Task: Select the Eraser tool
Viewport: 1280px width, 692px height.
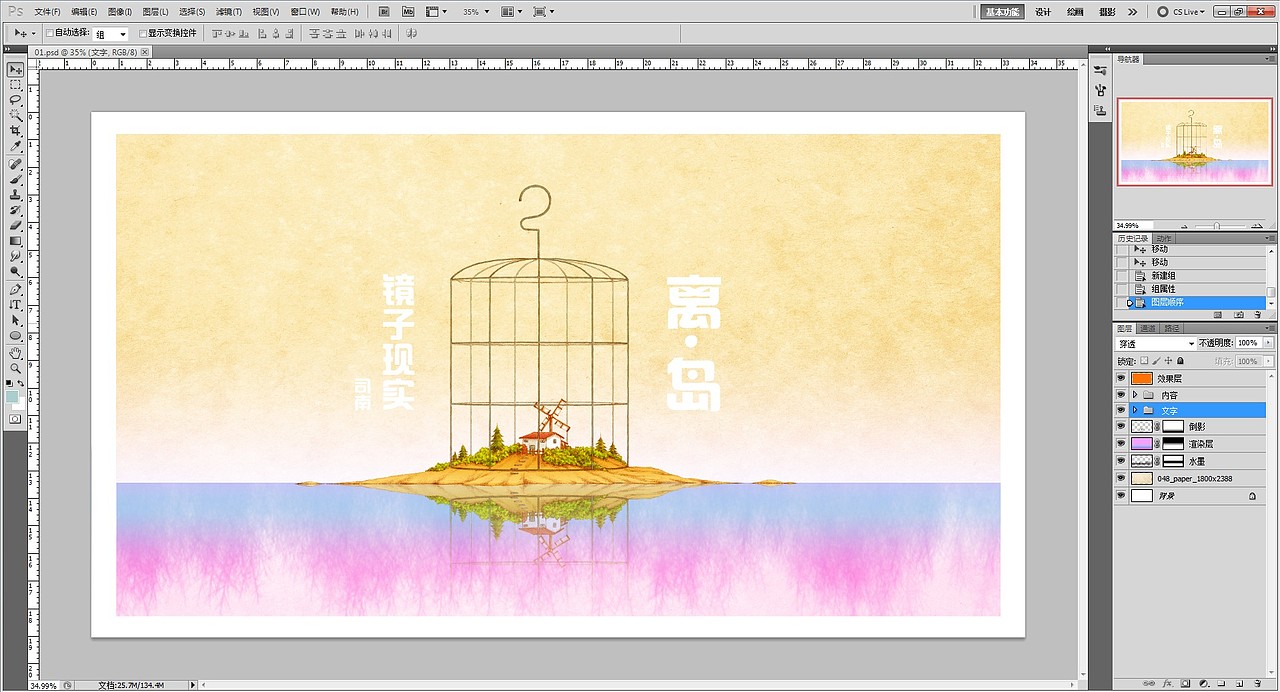Action: pos(15,226)
